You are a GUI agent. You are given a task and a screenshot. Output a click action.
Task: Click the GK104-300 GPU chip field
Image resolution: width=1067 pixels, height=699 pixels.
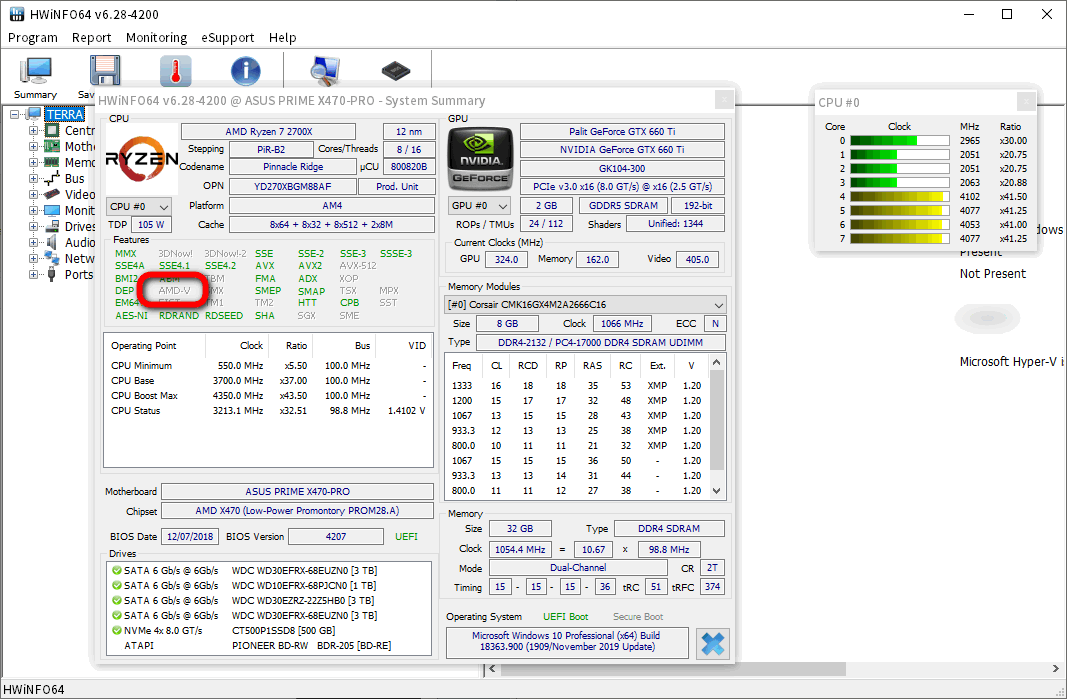[x=622, y=168]
